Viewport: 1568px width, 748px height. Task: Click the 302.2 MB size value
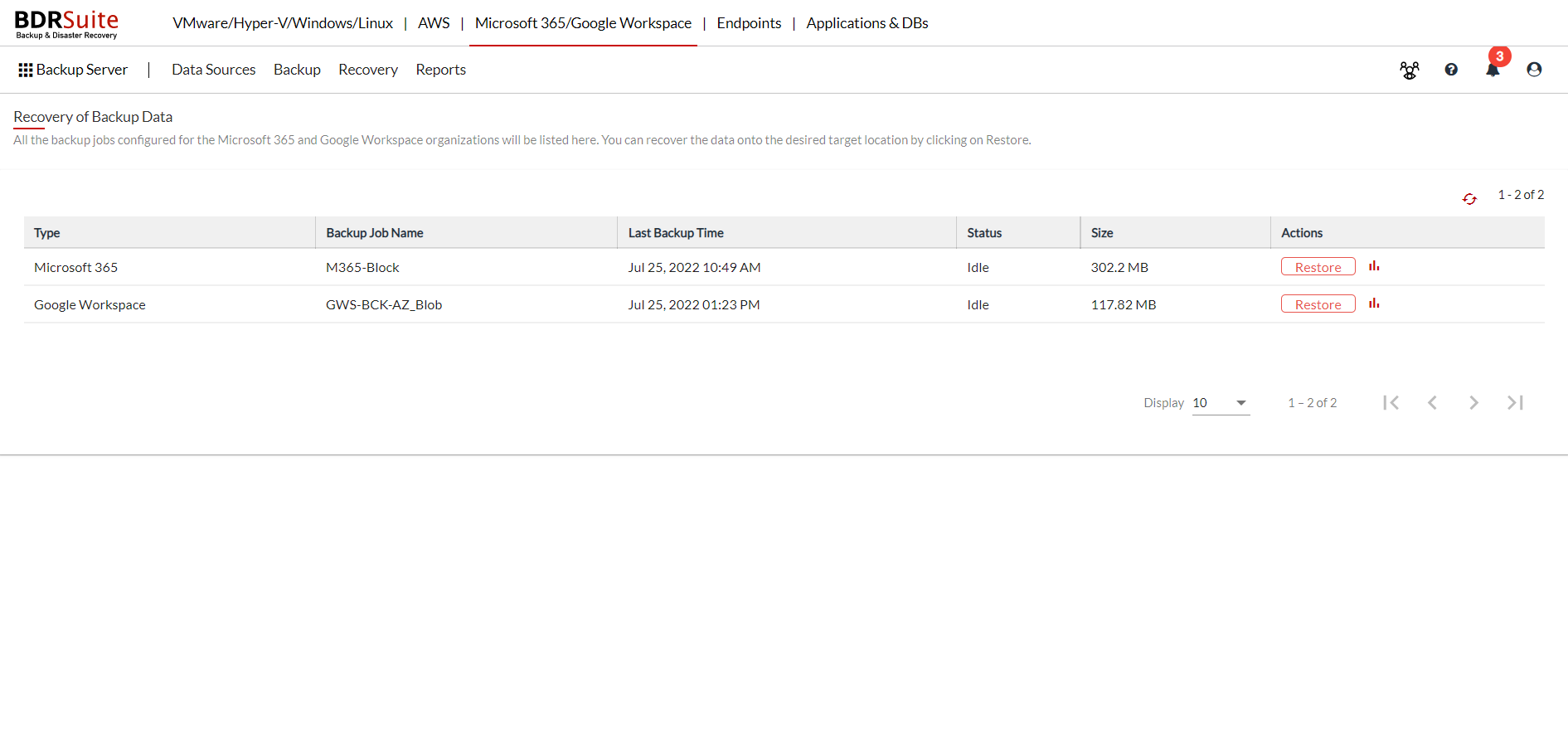coord(1119,267)
